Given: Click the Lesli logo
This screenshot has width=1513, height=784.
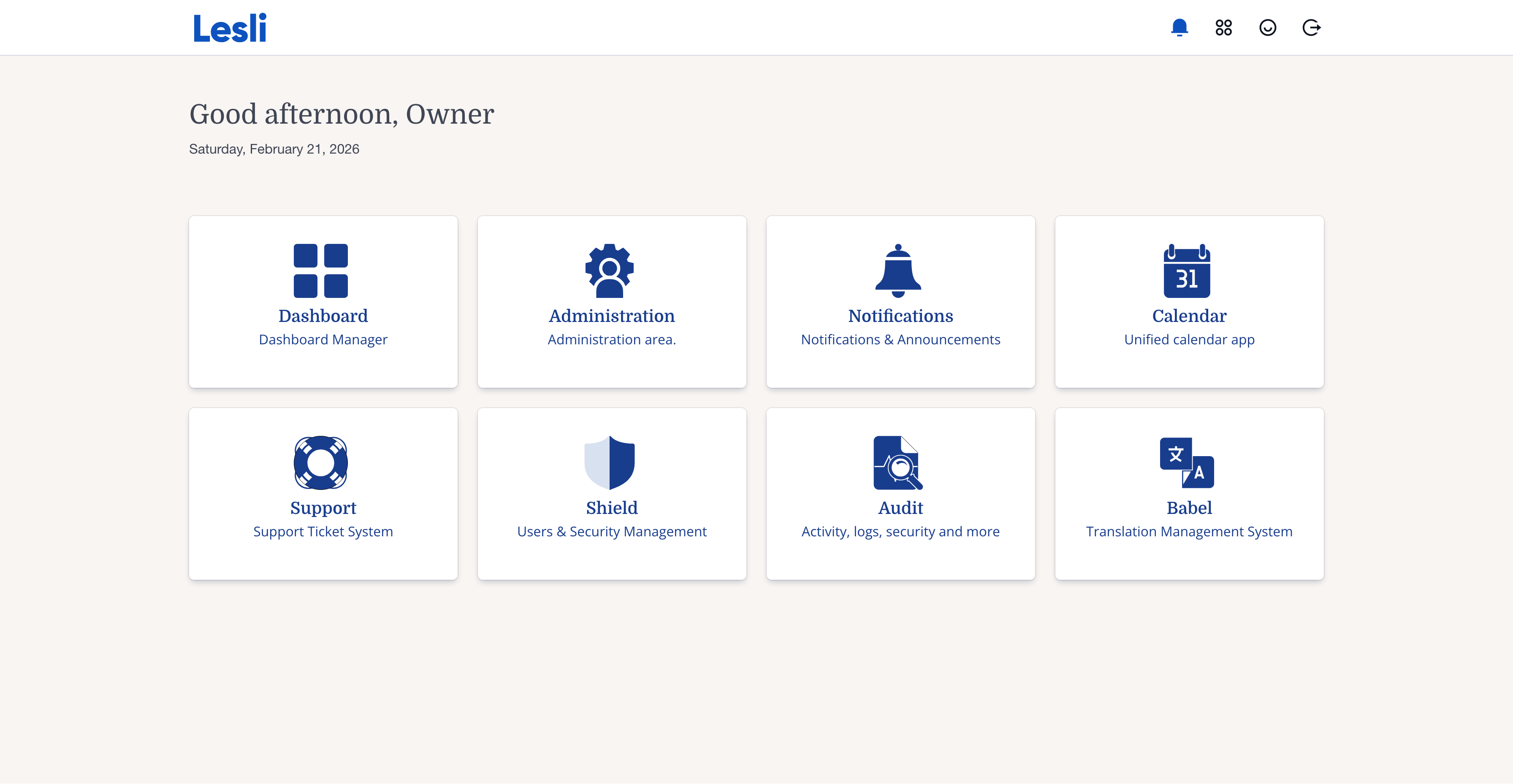Looking at the screenshot, I should tap(230, 28).
